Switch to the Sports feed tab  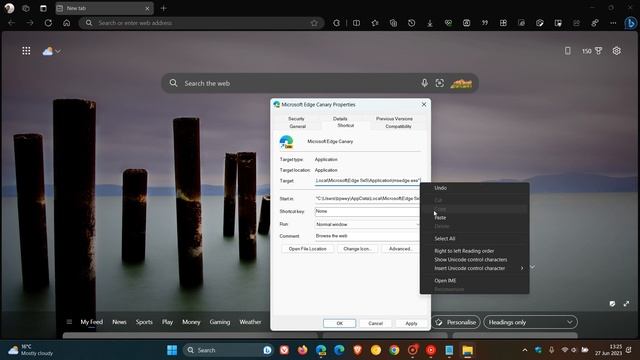click(x=144, y=322)
